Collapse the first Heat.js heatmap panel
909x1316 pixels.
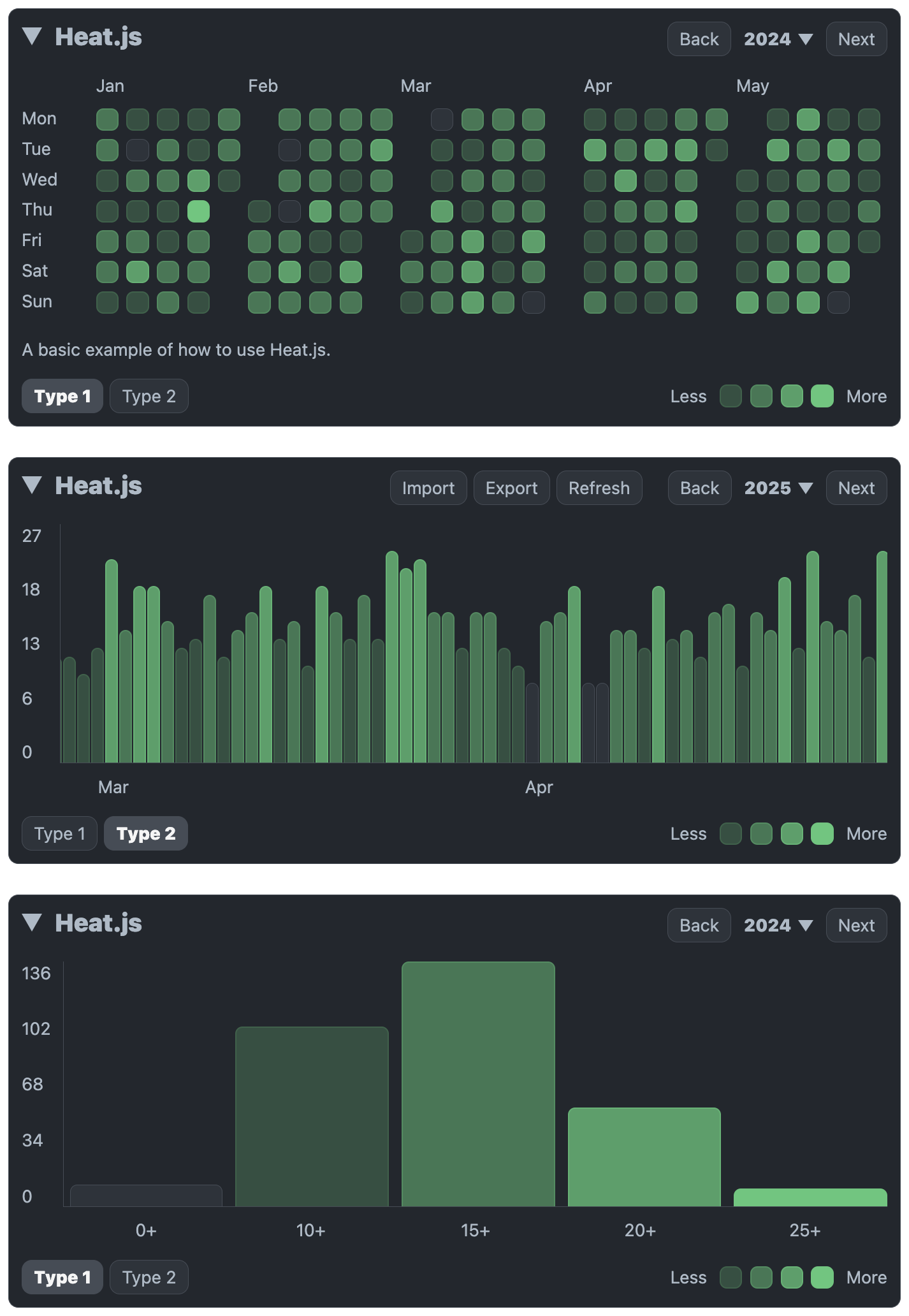32,36
